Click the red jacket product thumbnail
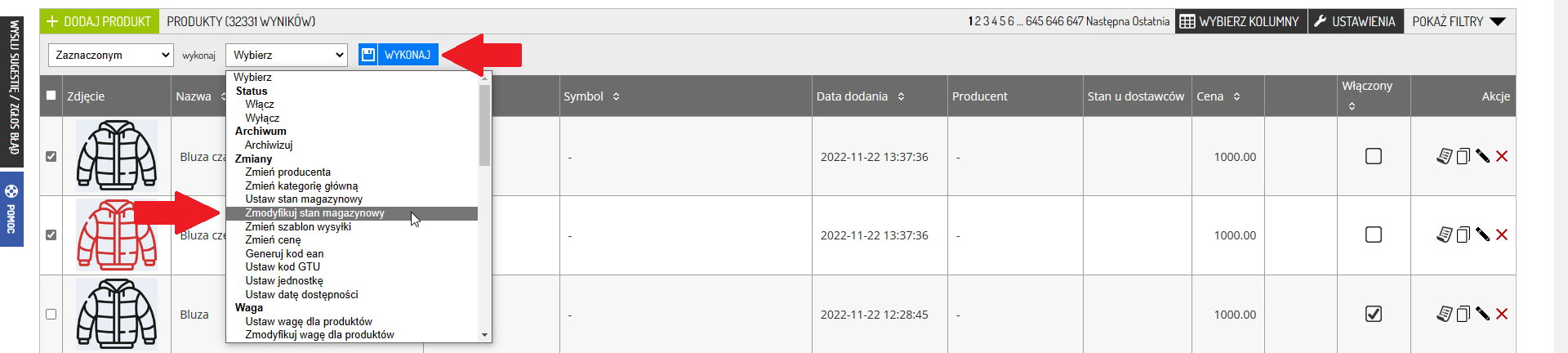This screenshot has width=1568, height=353. [117, 235]
